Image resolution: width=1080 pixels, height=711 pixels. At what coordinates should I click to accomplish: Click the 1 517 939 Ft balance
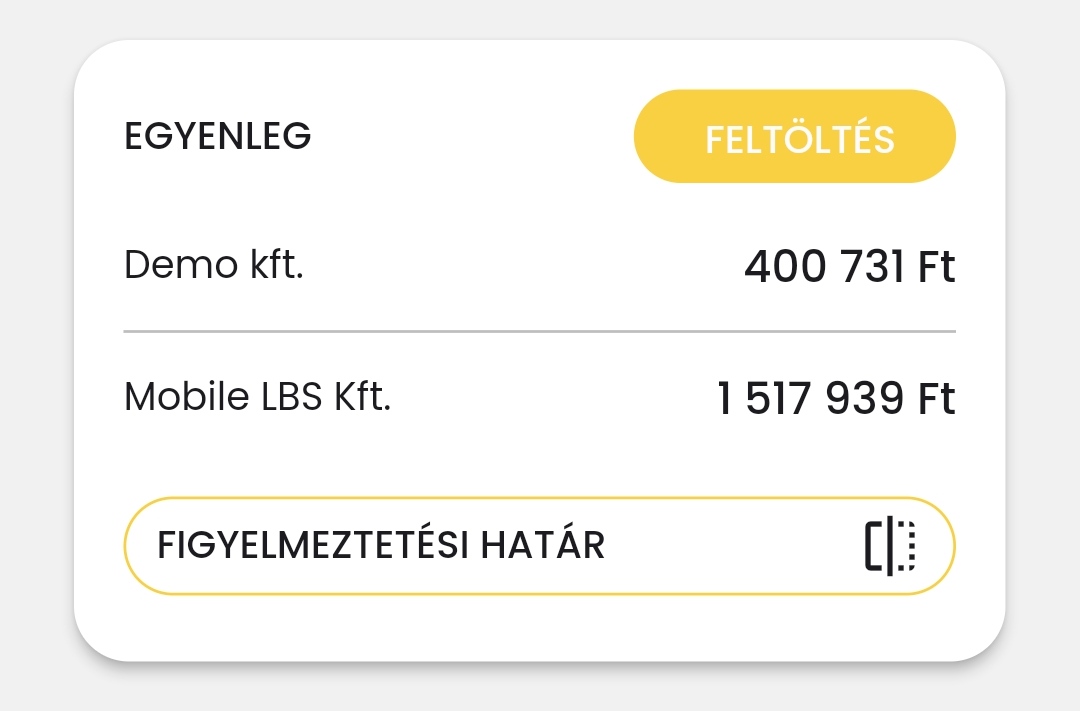point(836,399)
